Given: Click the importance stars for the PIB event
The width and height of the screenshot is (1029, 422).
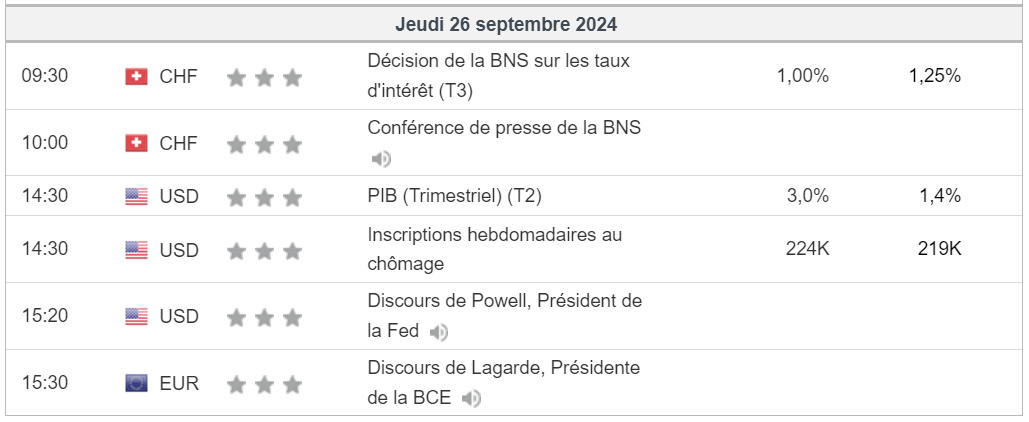Looking at the screenshot, I should 264,197.
